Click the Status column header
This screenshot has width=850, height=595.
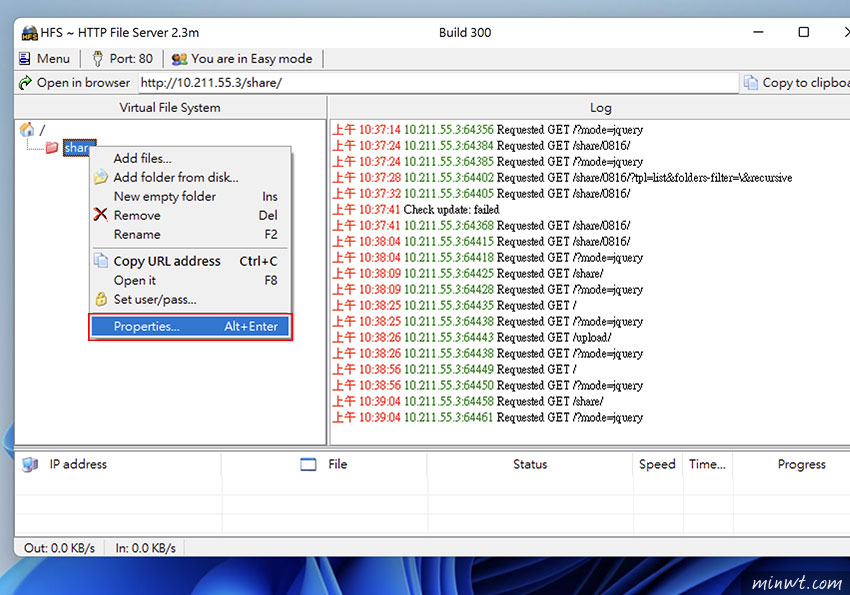point(530,464)
